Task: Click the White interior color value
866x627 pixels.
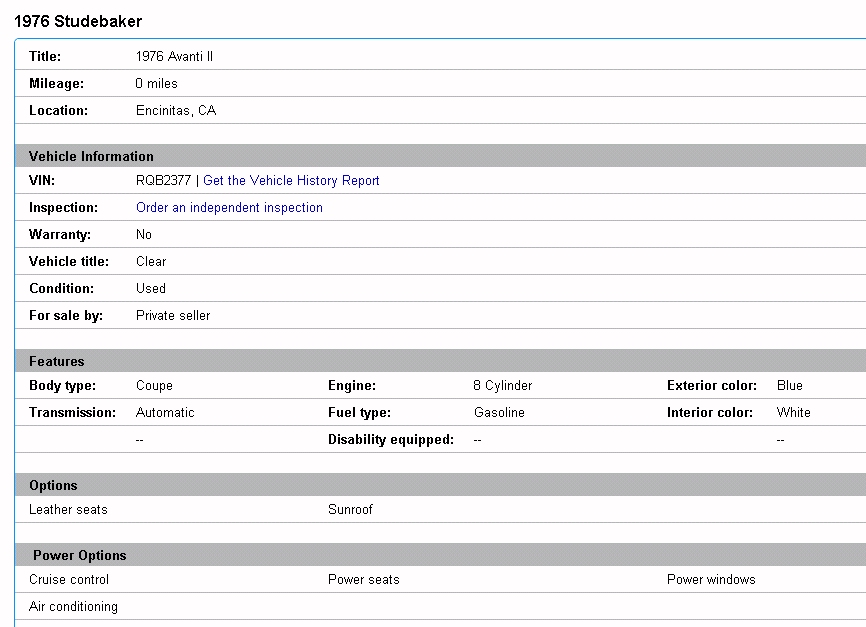Action: [793, 412]
